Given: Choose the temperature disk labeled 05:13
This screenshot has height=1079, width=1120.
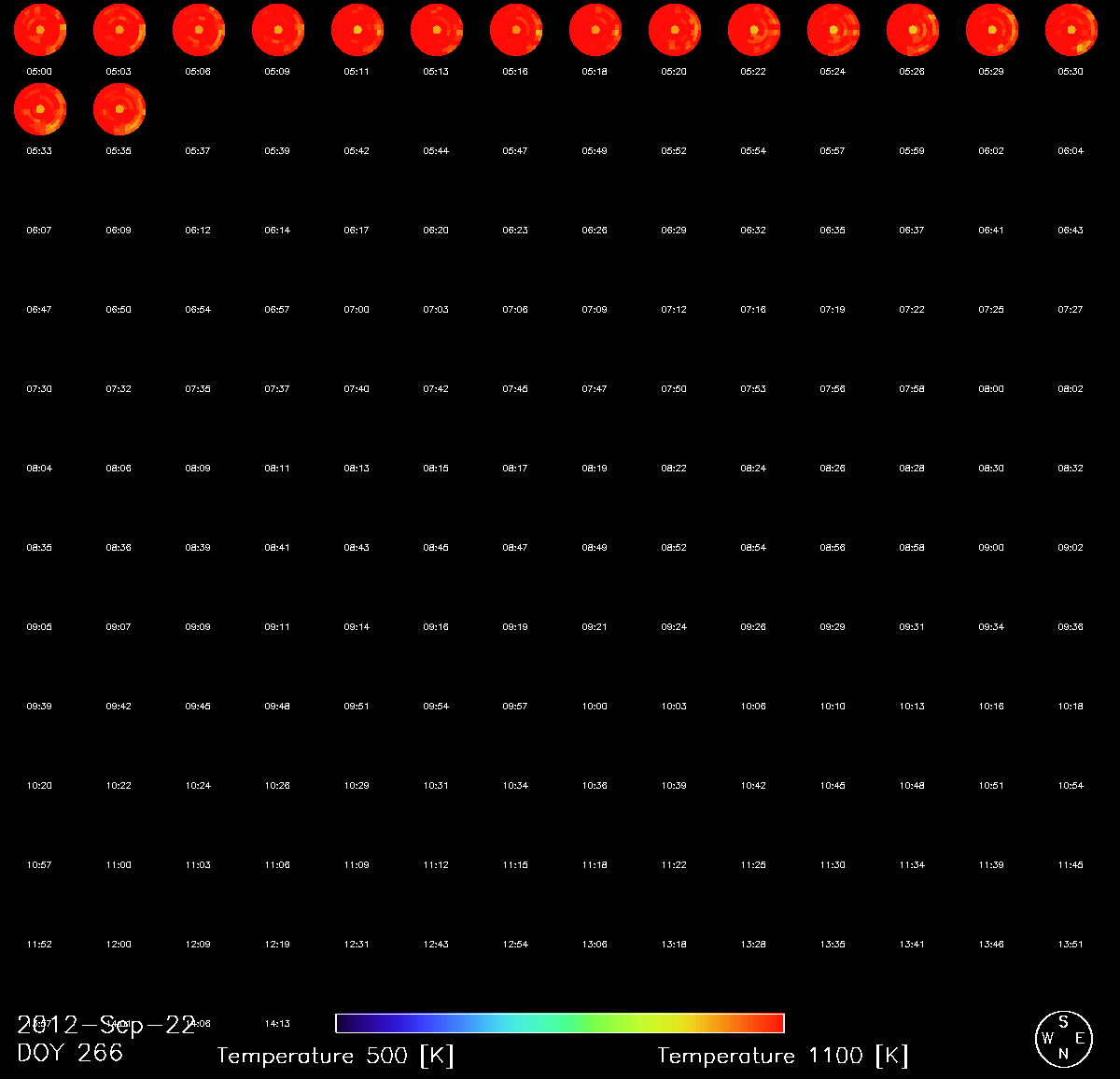Looking at the screenshot, I should click(437, 30).
